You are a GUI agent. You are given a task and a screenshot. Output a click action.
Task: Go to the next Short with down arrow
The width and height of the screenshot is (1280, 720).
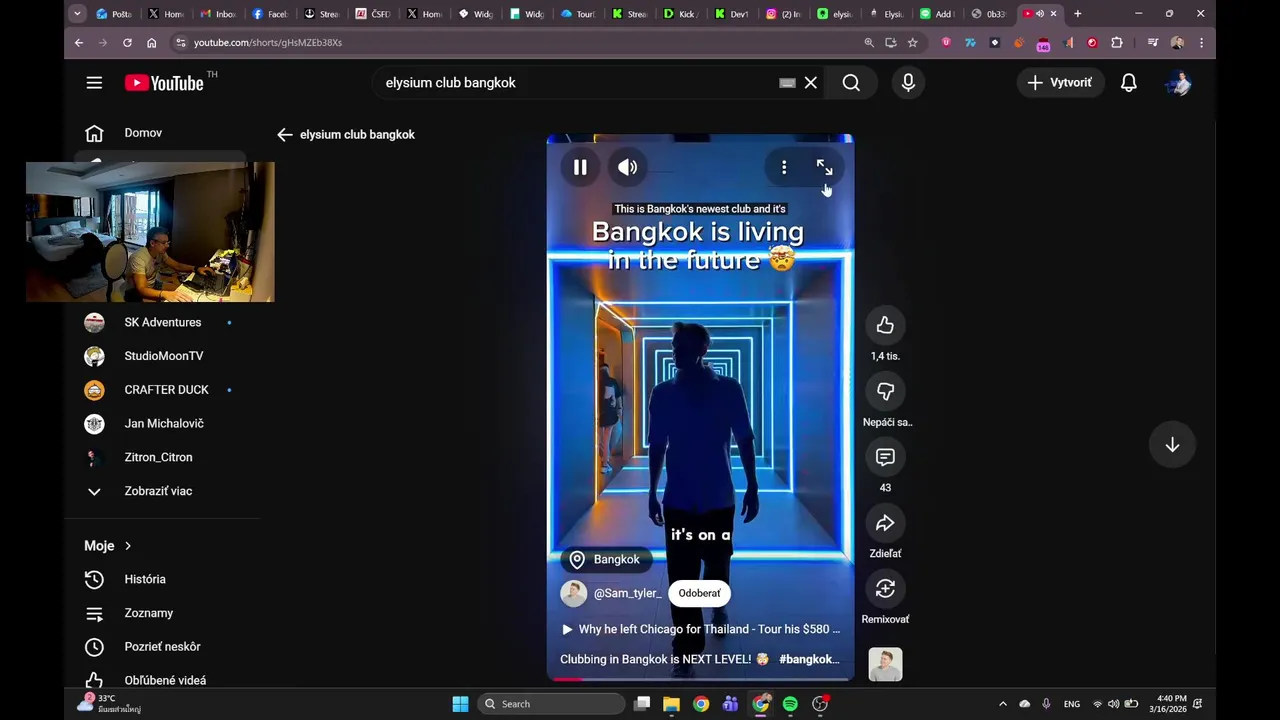pyautogui.click(x=1172, y=445)
